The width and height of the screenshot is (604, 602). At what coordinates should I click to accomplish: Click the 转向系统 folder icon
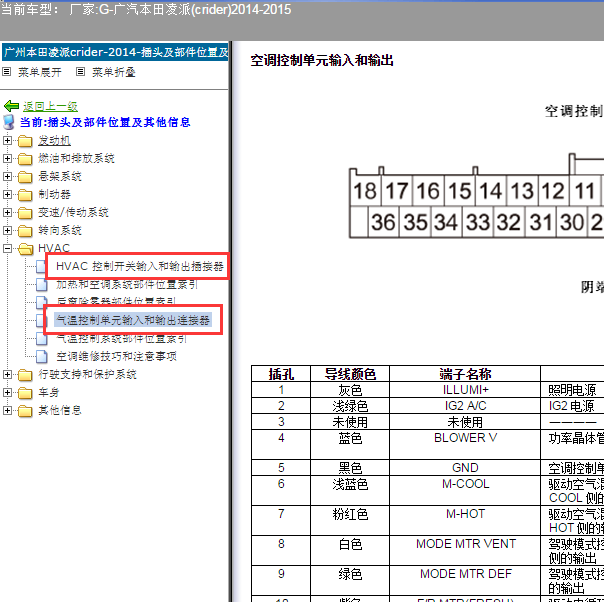[x=25, y=231]
